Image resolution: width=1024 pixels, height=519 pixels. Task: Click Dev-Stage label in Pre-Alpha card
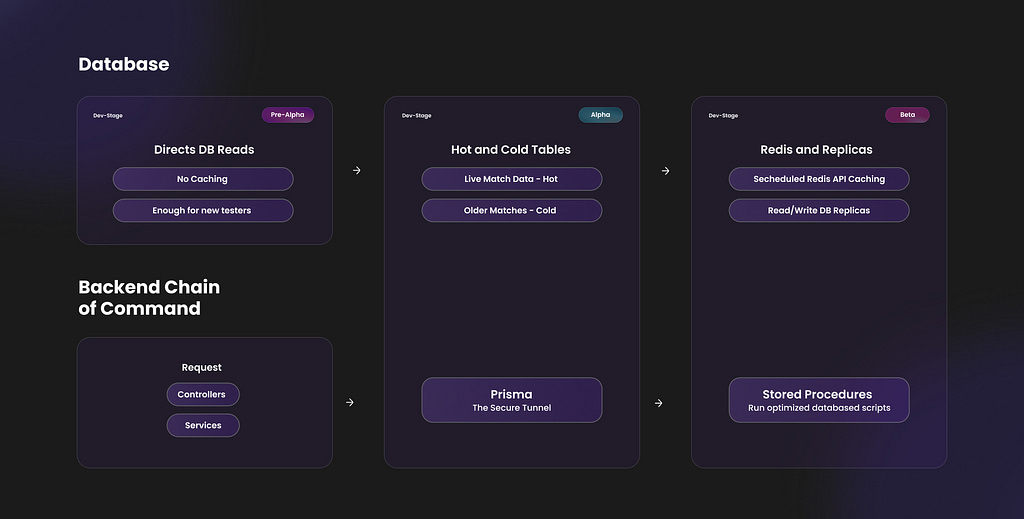click(108, 116)
